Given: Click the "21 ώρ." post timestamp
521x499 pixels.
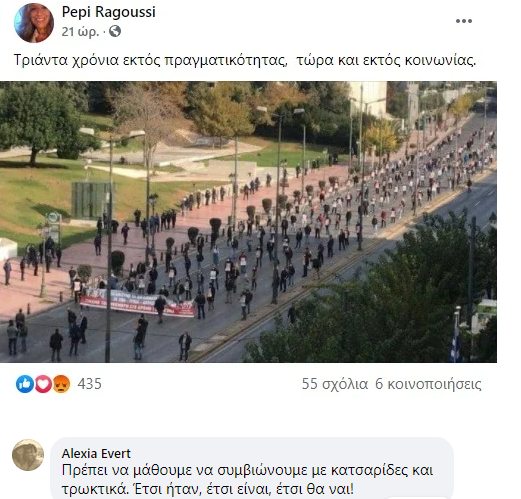Looking at the screenshot, I should coord(80,32).
